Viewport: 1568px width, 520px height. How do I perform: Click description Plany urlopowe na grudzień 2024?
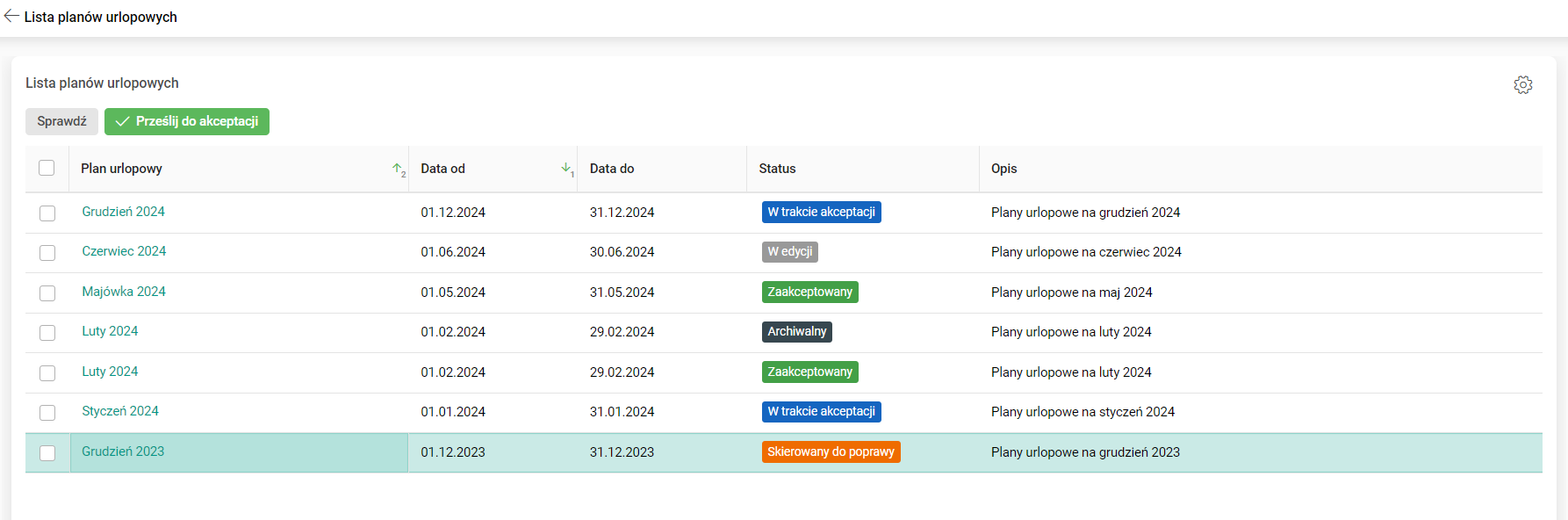[x=1085, y=213]
